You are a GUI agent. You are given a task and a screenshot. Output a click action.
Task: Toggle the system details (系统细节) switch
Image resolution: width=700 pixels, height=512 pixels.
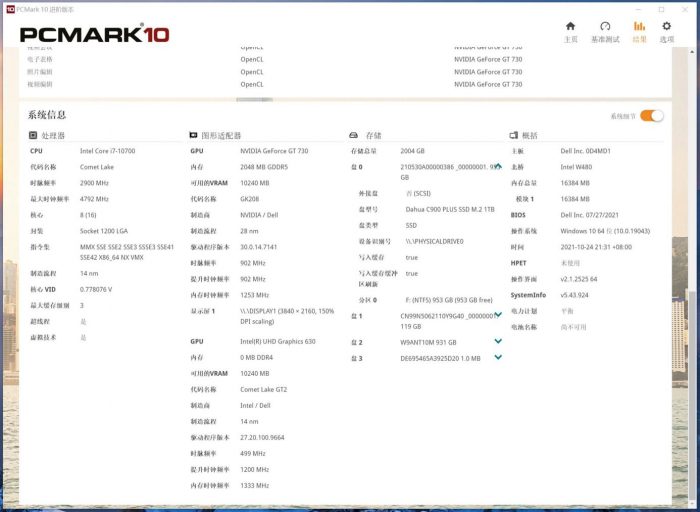tap(652, 116)
